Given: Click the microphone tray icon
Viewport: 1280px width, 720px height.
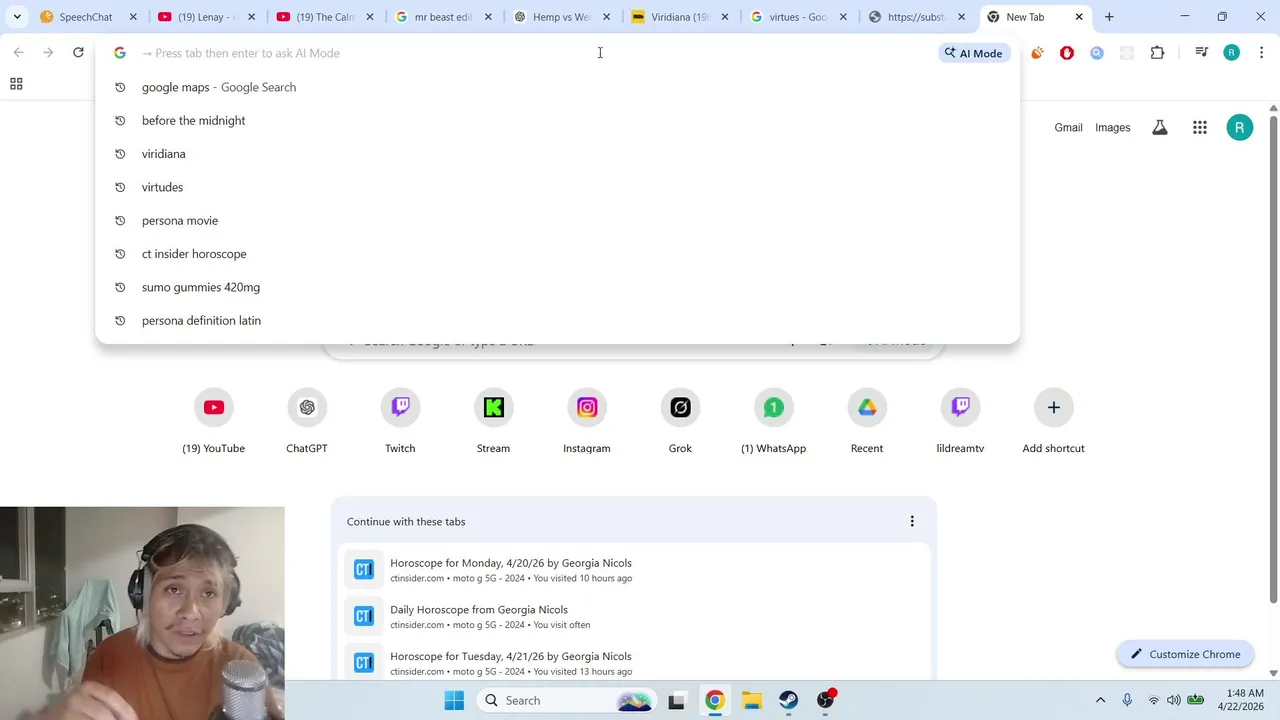Looking at the screenshot, I should (x=1127, y=700).
